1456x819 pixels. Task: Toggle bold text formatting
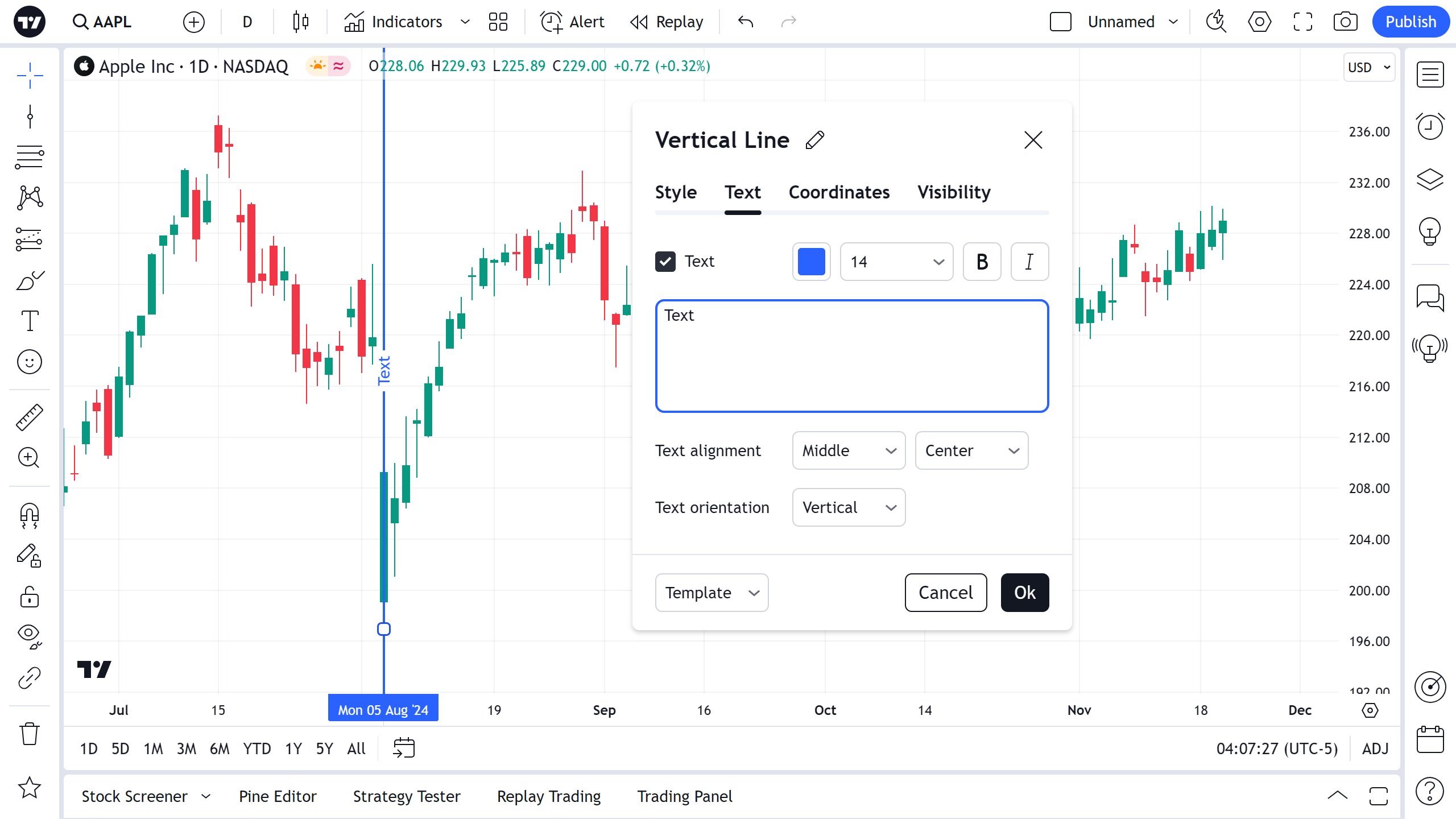tap(982, 262)
